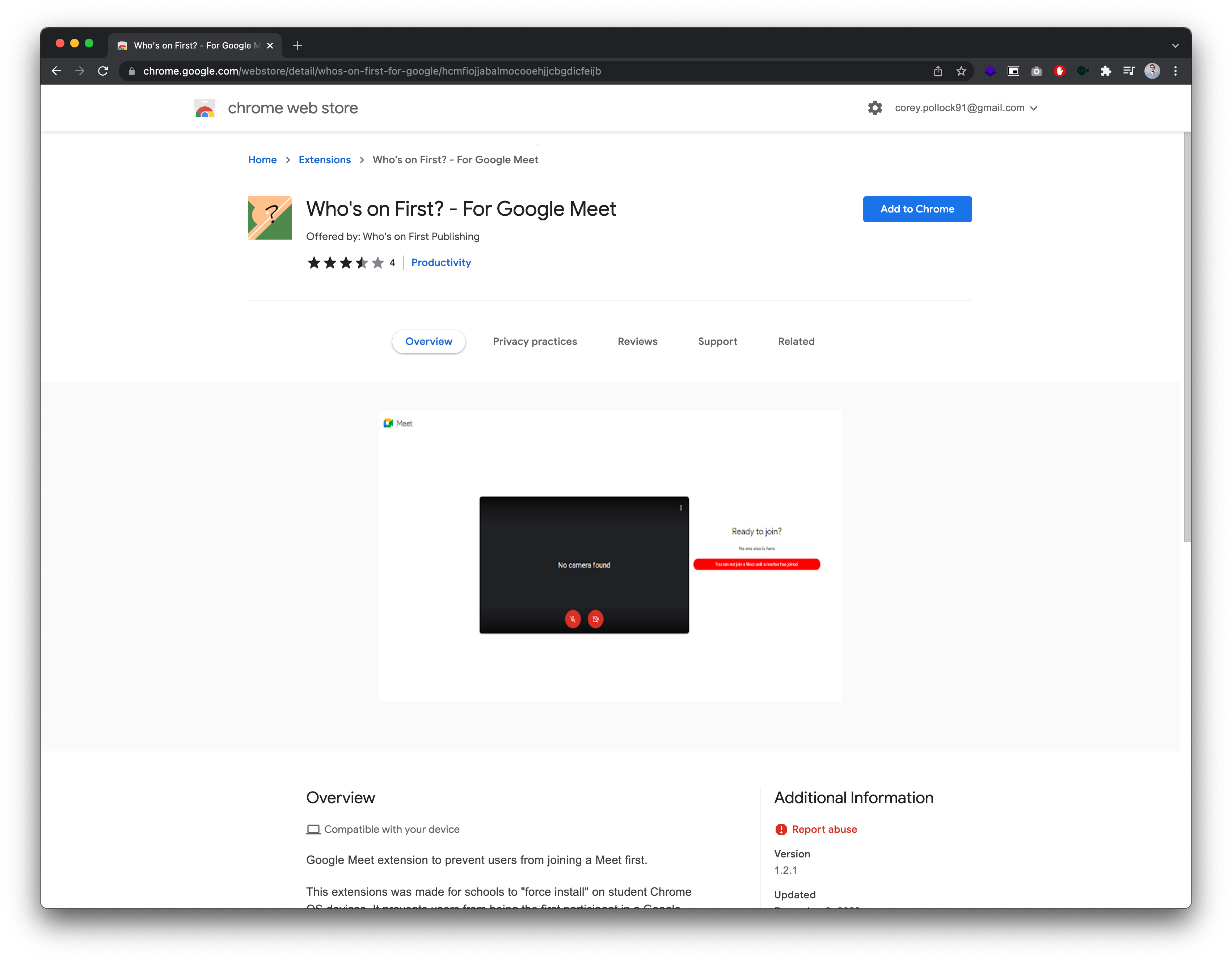The height and width of the screenshot is (962, 1232).
Task: Click the Chrome Web Store logo
Action: (x=205, y=108)
